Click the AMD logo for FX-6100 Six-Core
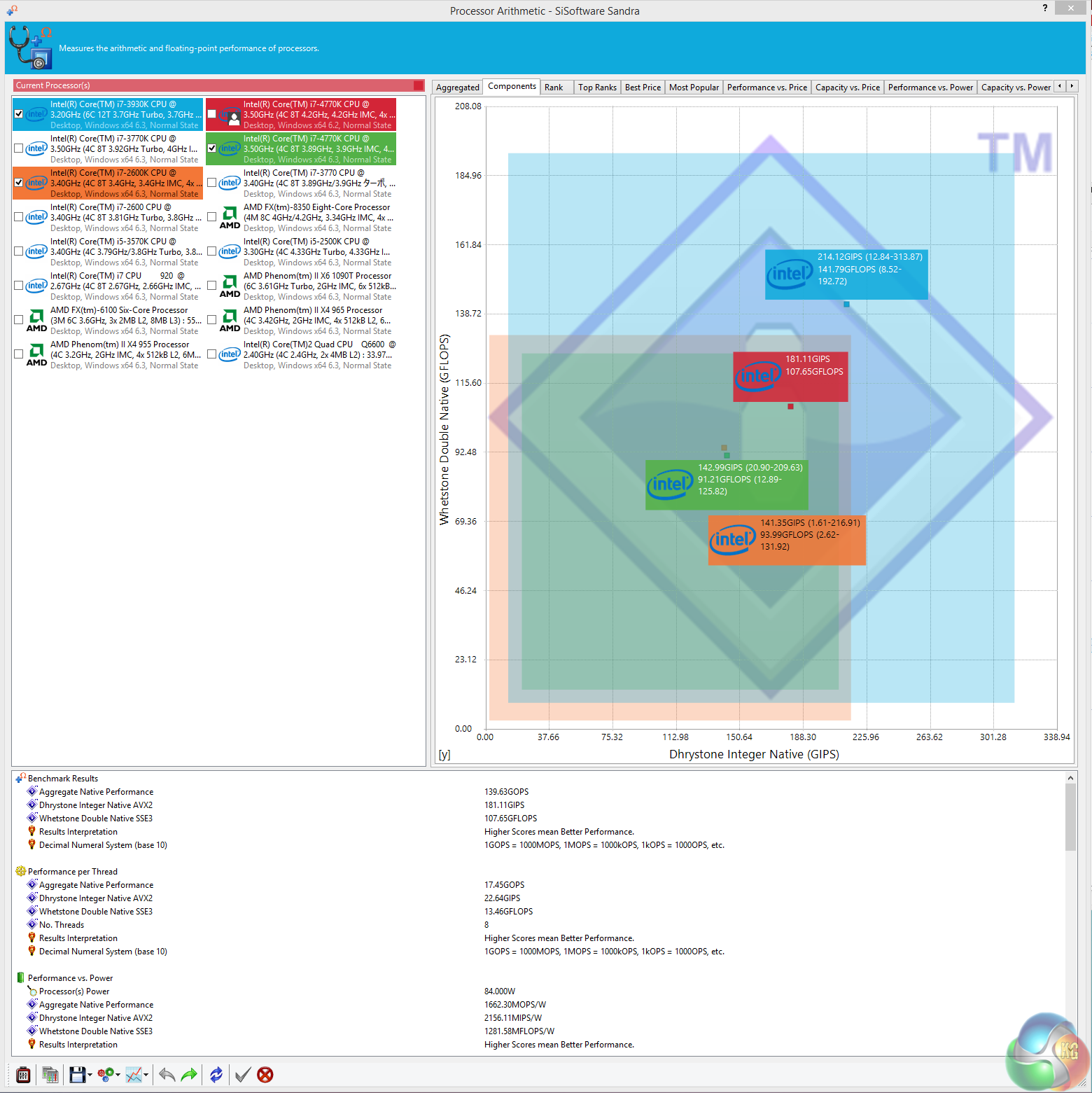This screenshot has width=1092, height=1093. tap(36, 320)
